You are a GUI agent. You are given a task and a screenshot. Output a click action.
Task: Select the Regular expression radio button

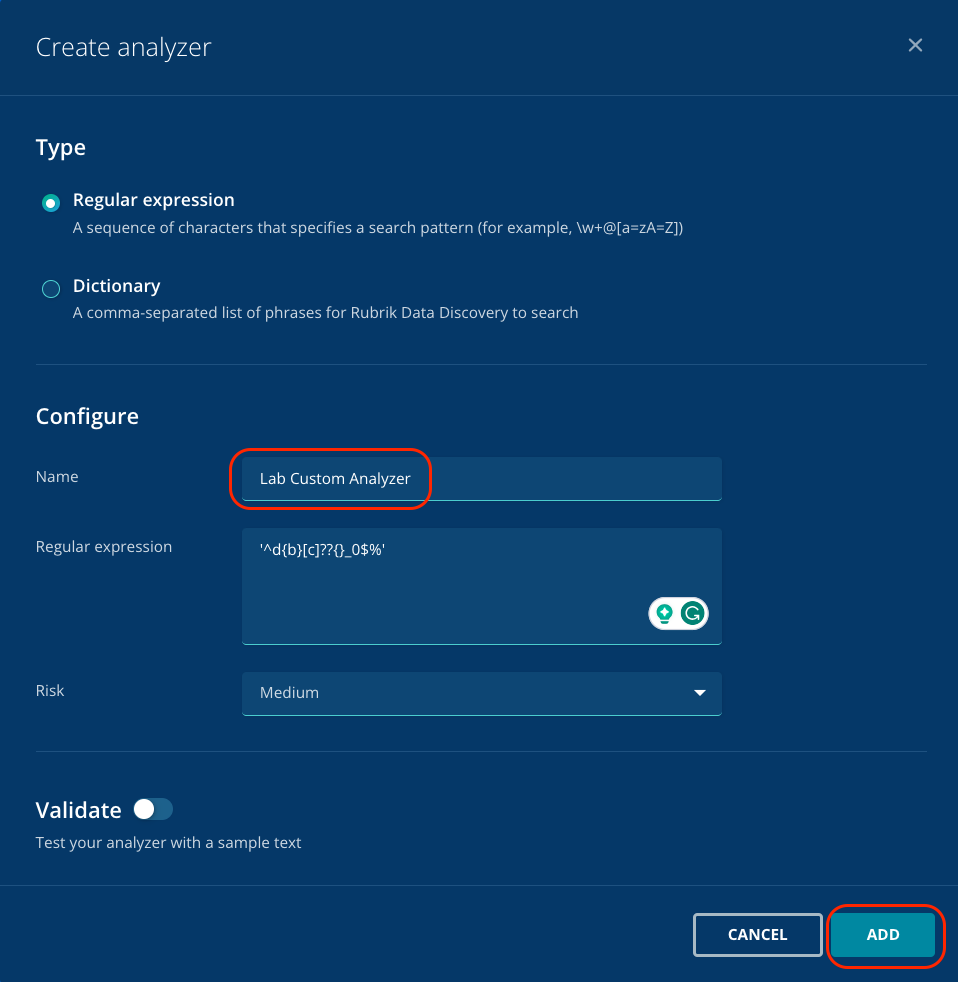tap(51, 203)
